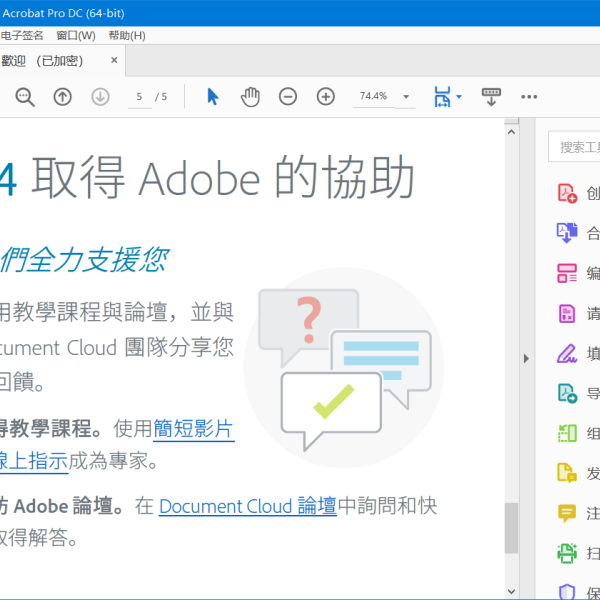Open Scan & OCR tool in side panel
Image resolution: width=600 pixels, height=600 pixels.
pos(567,553)
